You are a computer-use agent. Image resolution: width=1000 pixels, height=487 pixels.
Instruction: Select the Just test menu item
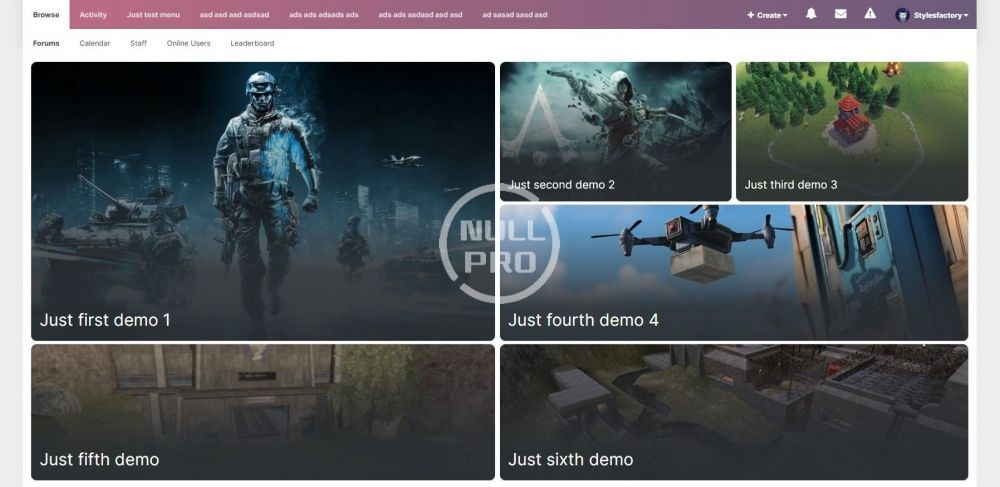click(153, 15)
